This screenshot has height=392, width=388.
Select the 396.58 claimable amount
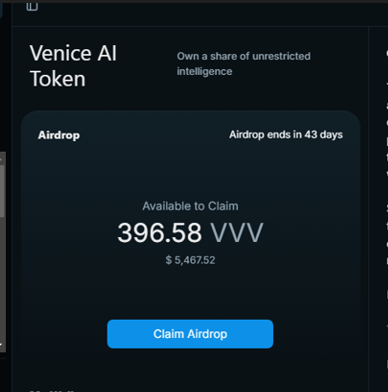coord(159,233)
